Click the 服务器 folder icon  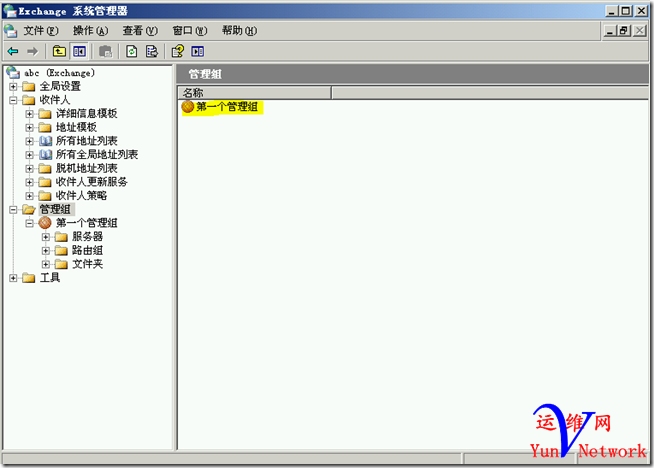coord(61,237)
